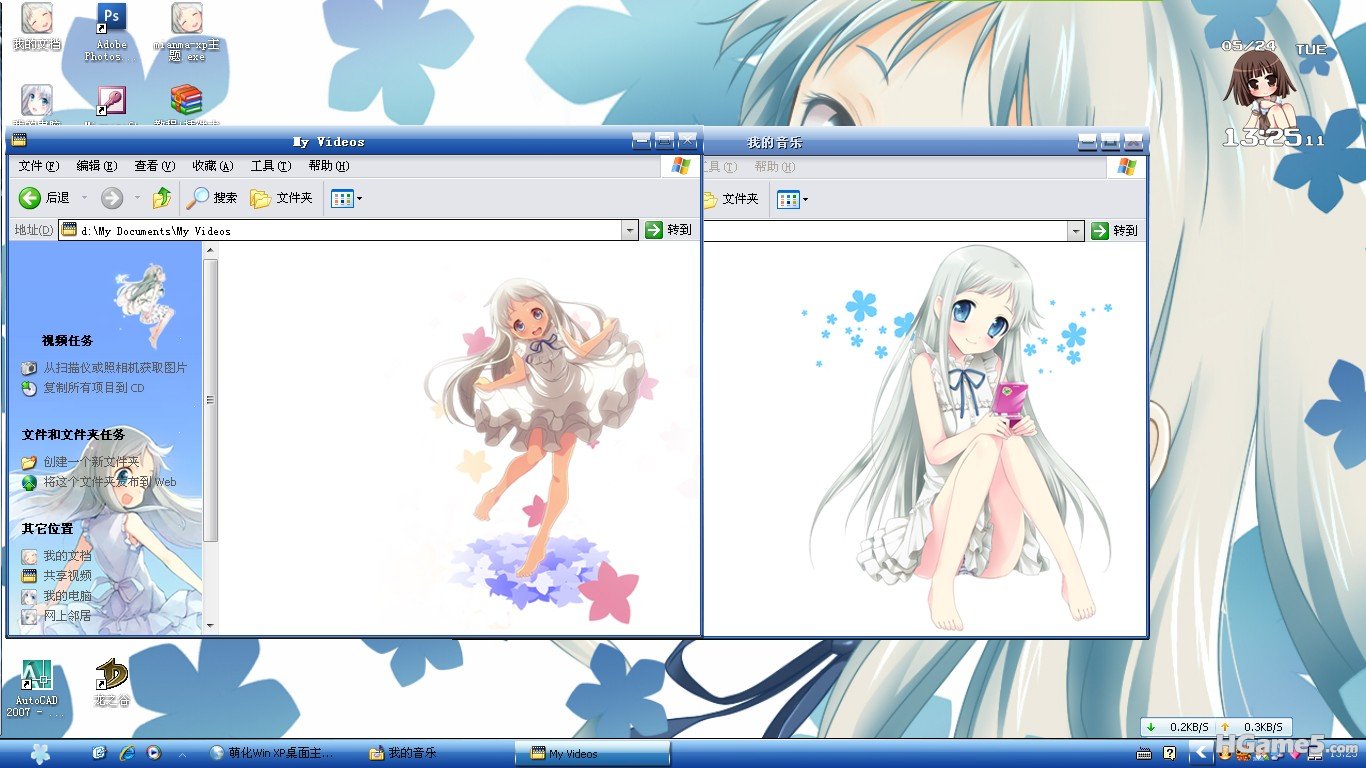The width and height of the screenshot is (1366, 768).
Task: Click the My Videos title bar folder icon
Action: [x=19, y=141]
